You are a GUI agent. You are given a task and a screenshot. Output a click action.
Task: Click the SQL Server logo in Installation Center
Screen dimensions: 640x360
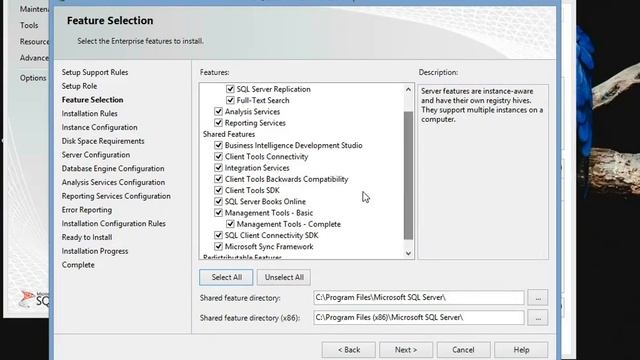(34, 299)
